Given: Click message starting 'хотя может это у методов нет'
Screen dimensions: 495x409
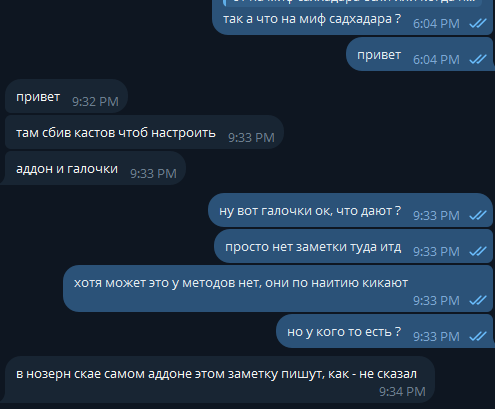Looking at the screenshot, I should (278, 289).
